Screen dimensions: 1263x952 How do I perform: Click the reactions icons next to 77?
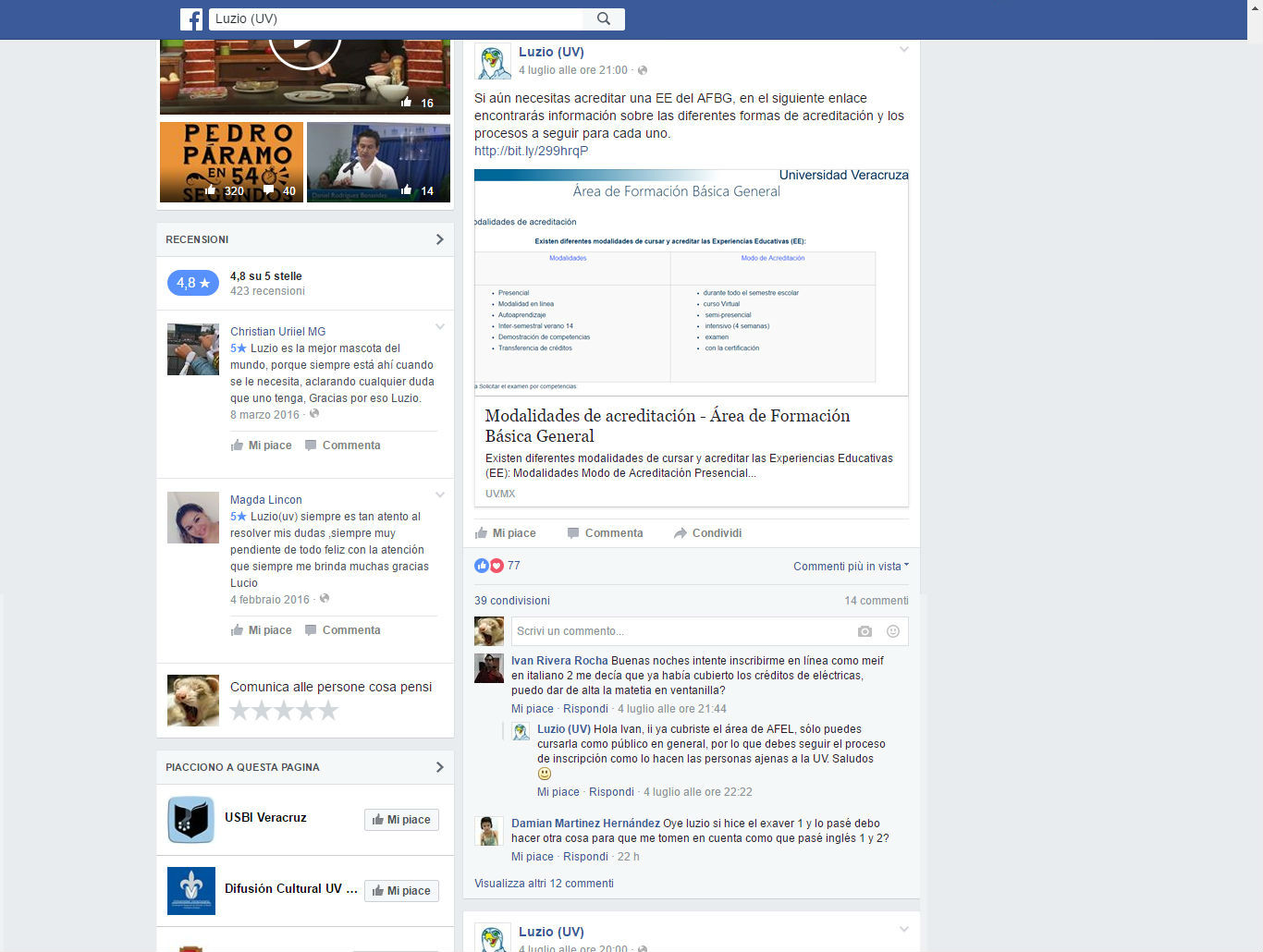[489, 566]
